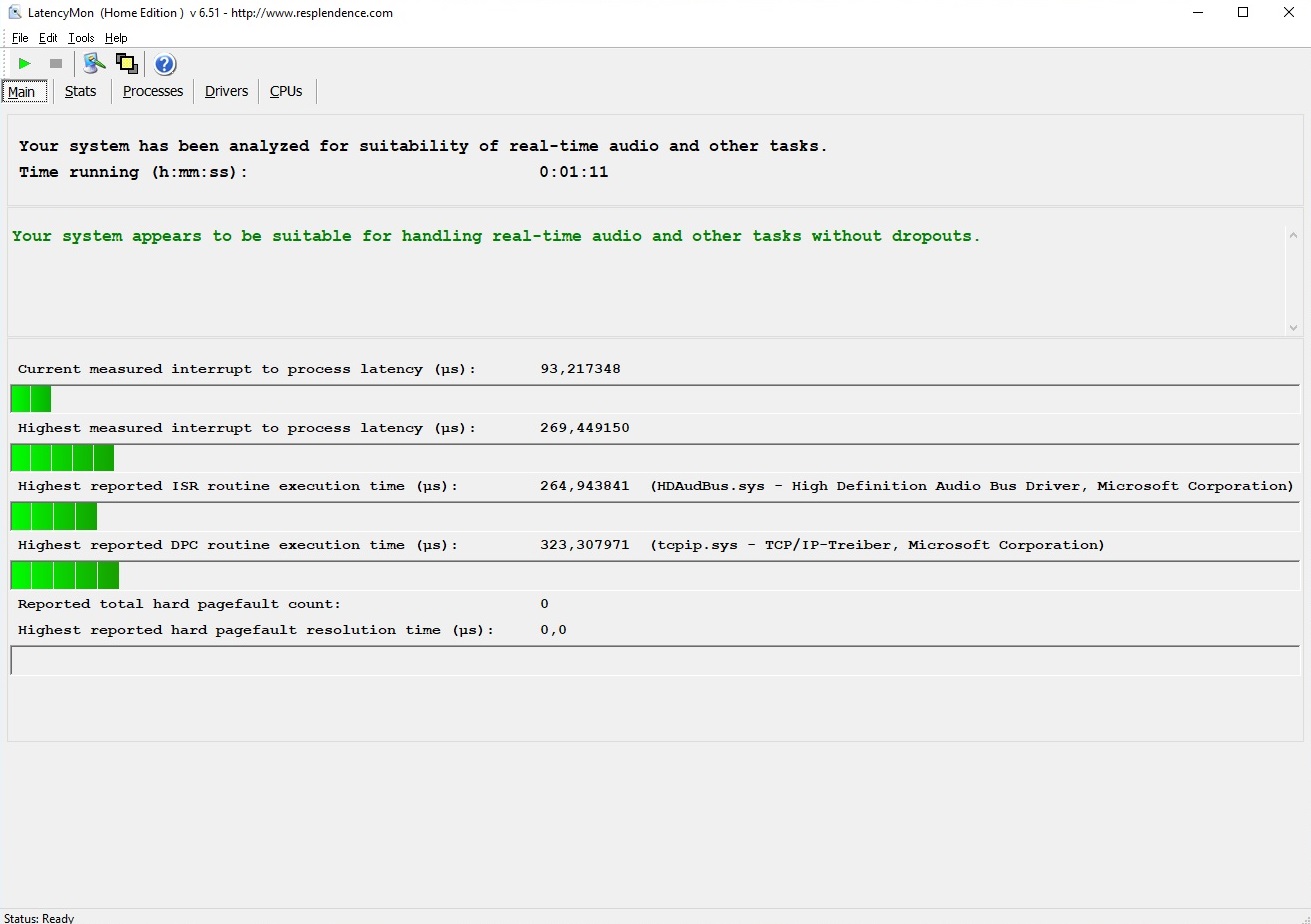
Task: Click the DPC time value 323,307971
Action: 585,545
